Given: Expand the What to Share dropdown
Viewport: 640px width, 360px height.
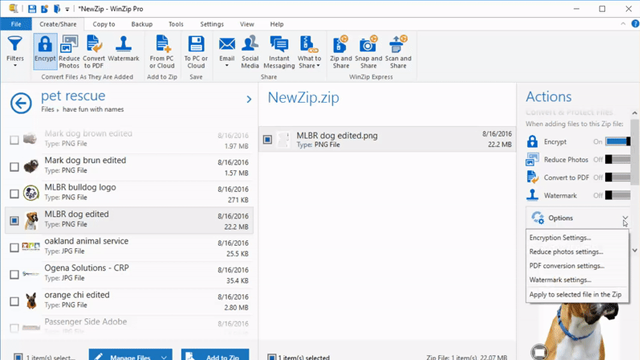Looking at the screenshot, I should (x=309, y=52).
